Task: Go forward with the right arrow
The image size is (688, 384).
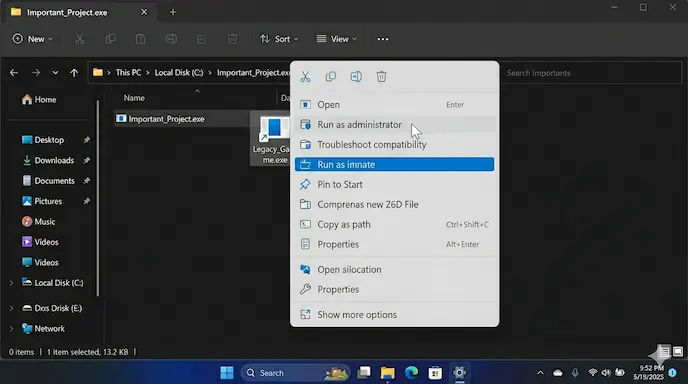Action: tap(36, 73)
